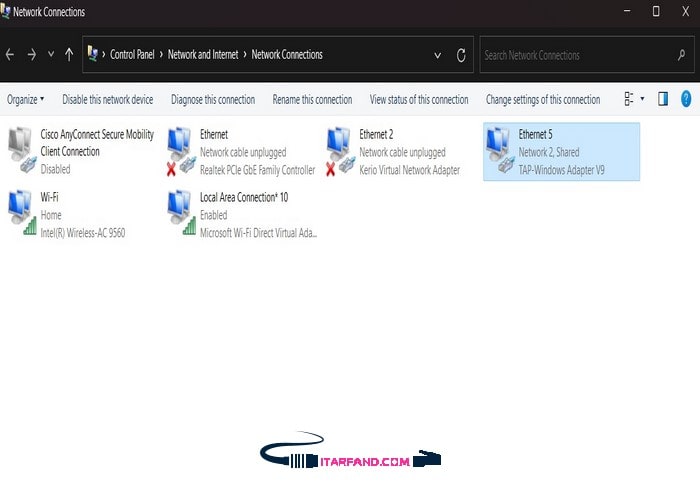Select the Ethernet 5 TAP-Windows adapter icon
Viewport: 700px width, 500px height.
(498, 148)
